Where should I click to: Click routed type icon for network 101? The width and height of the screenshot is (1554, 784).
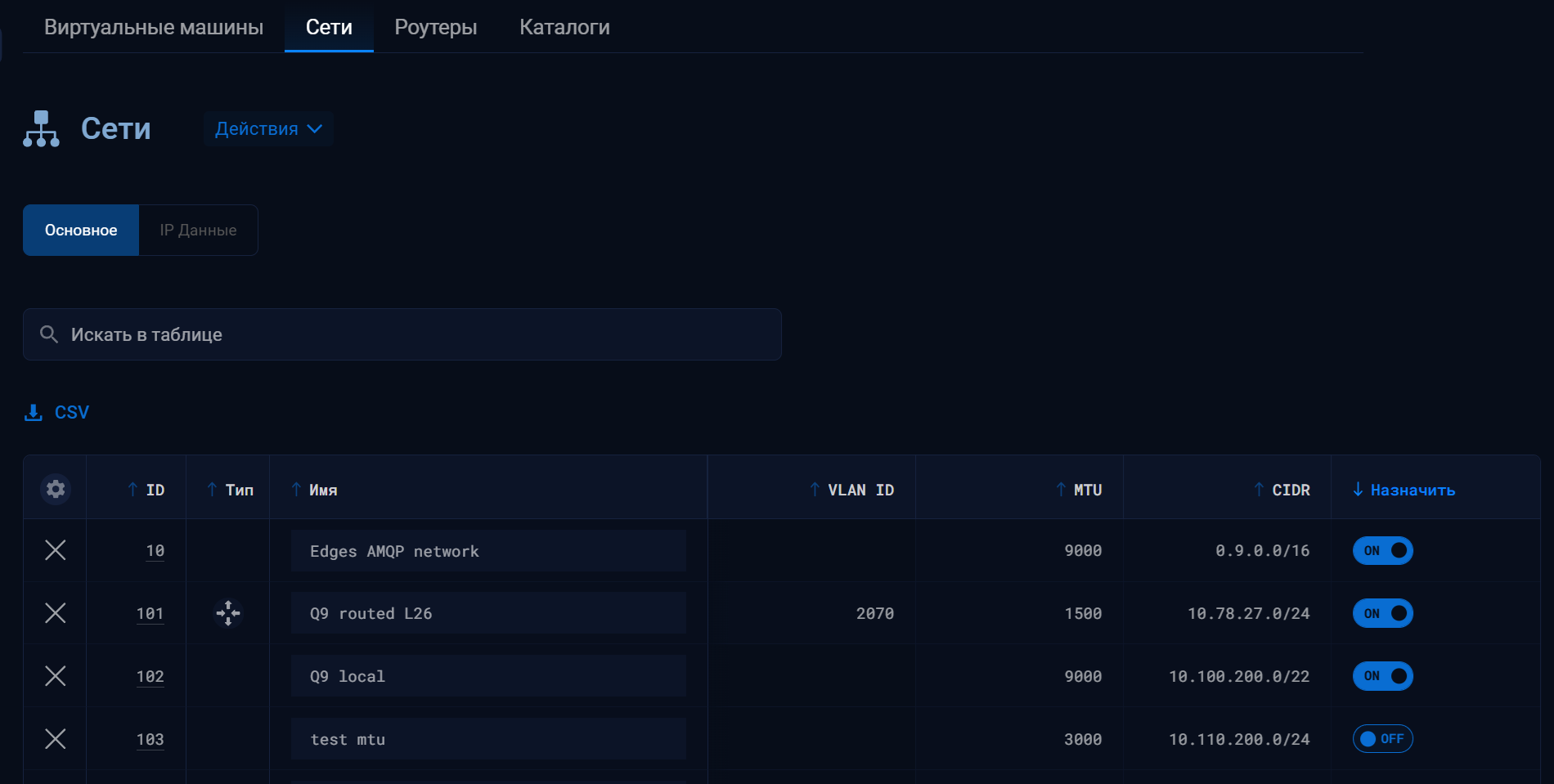pos(228,613)
